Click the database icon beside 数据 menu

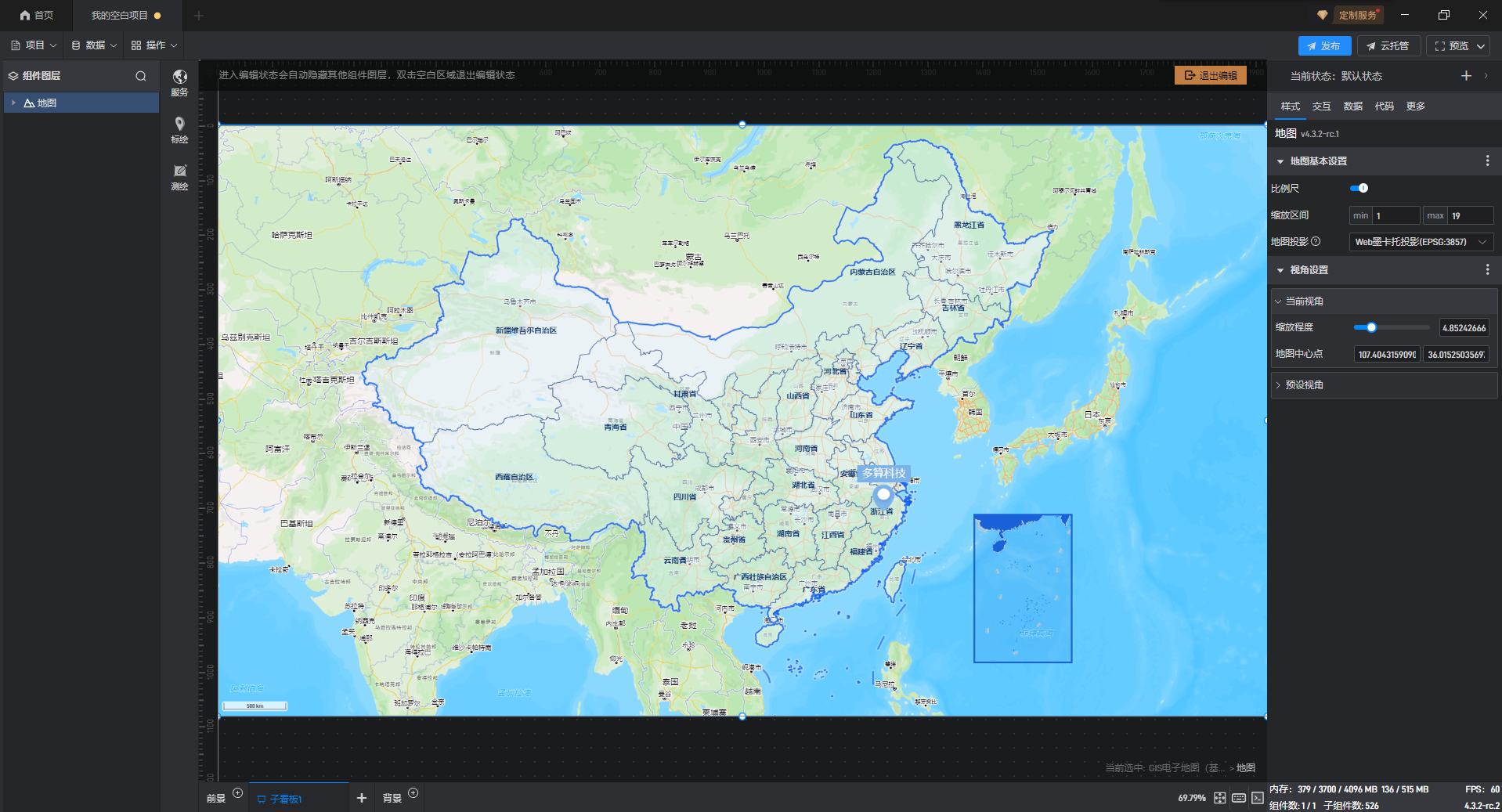pyautogui.click(x=76, y=45)
